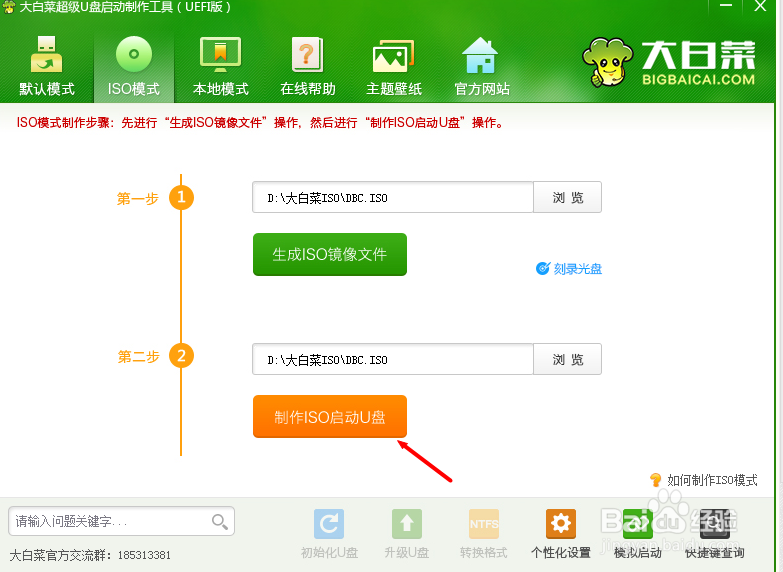The width and height of the screenshot is (783, 572).
Task: Open 快捷键查询 hotkey lookup
Action: tap(715, 534)
